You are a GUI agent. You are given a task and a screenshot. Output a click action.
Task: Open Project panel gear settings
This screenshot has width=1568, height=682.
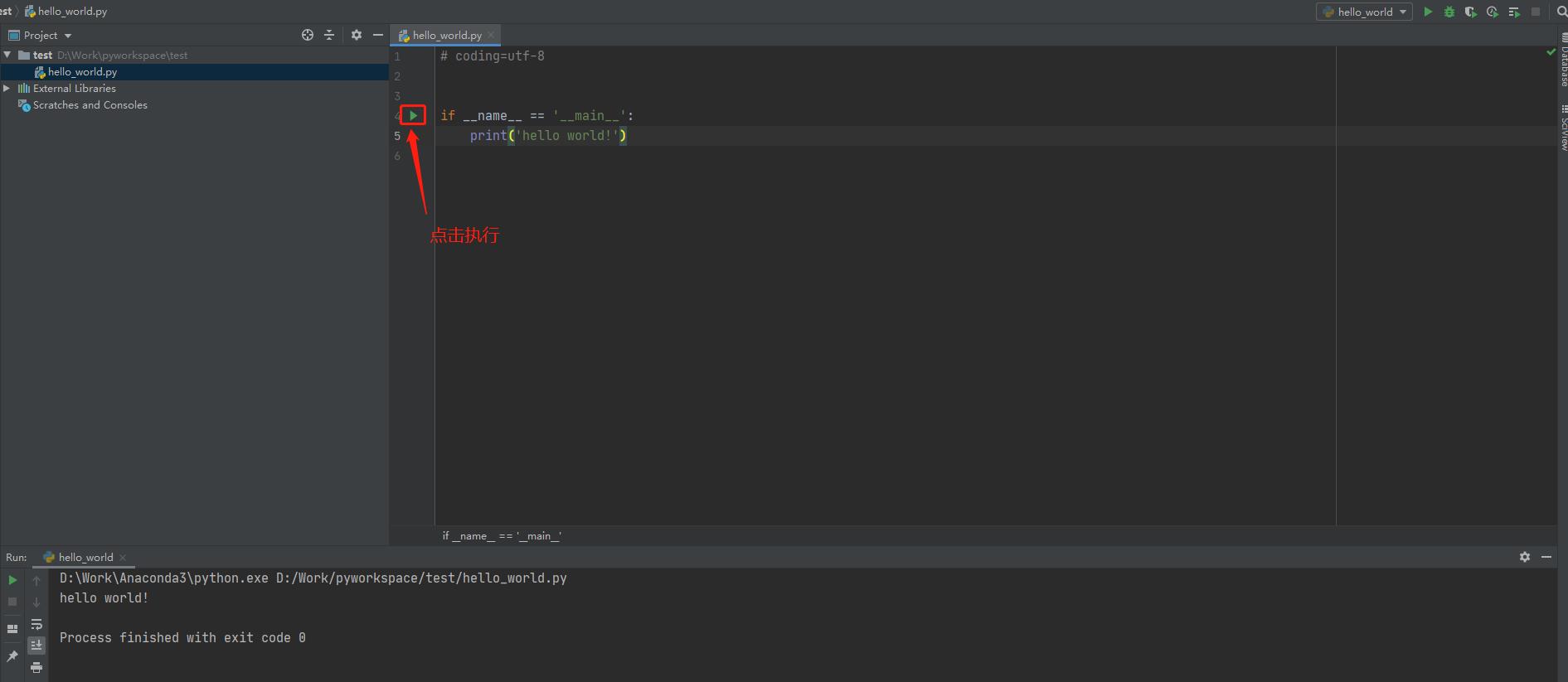point(357,35)
